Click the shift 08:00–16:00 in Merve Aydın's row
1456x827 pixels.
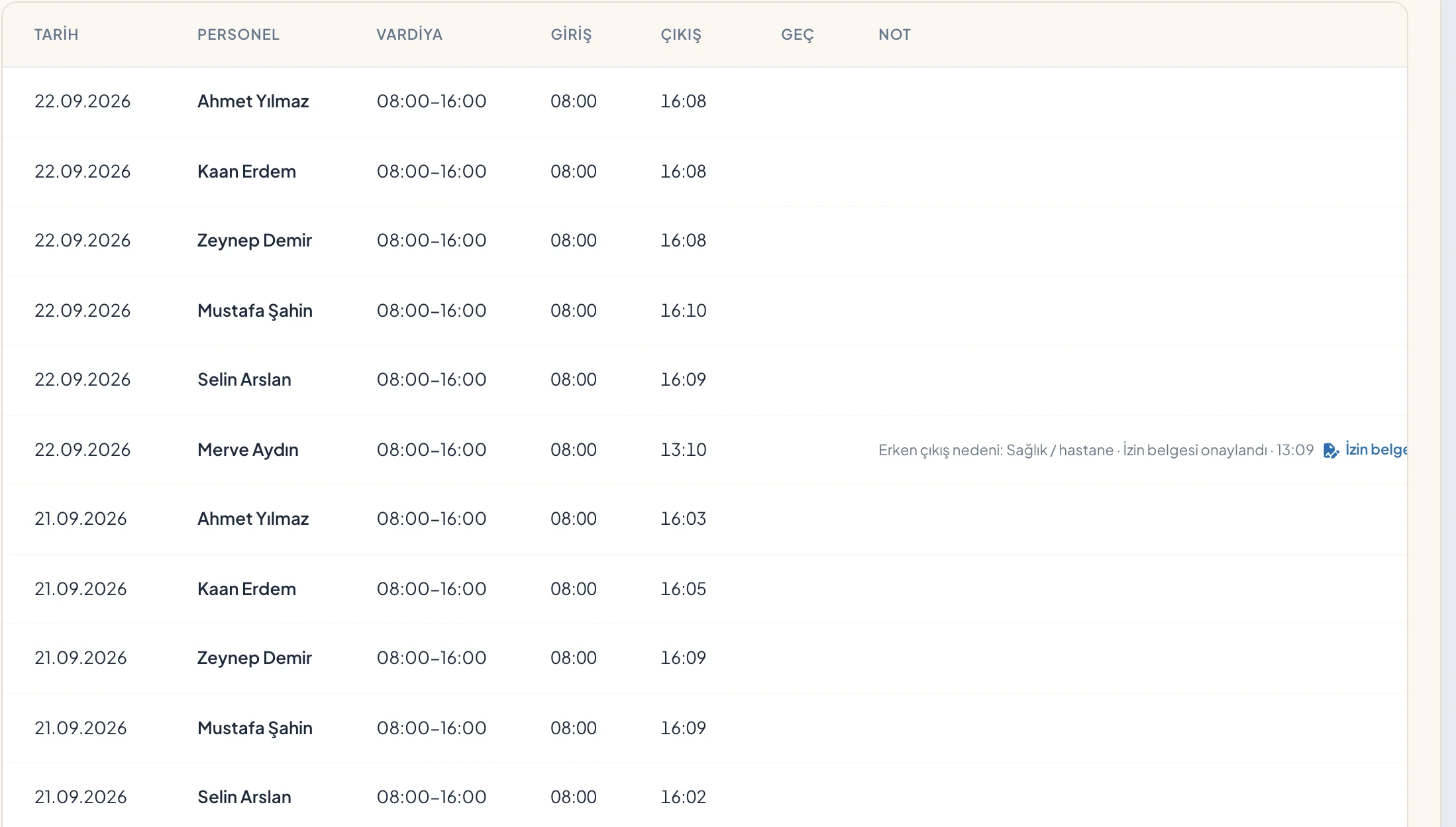pyautogui.click(x=432, y=450)
